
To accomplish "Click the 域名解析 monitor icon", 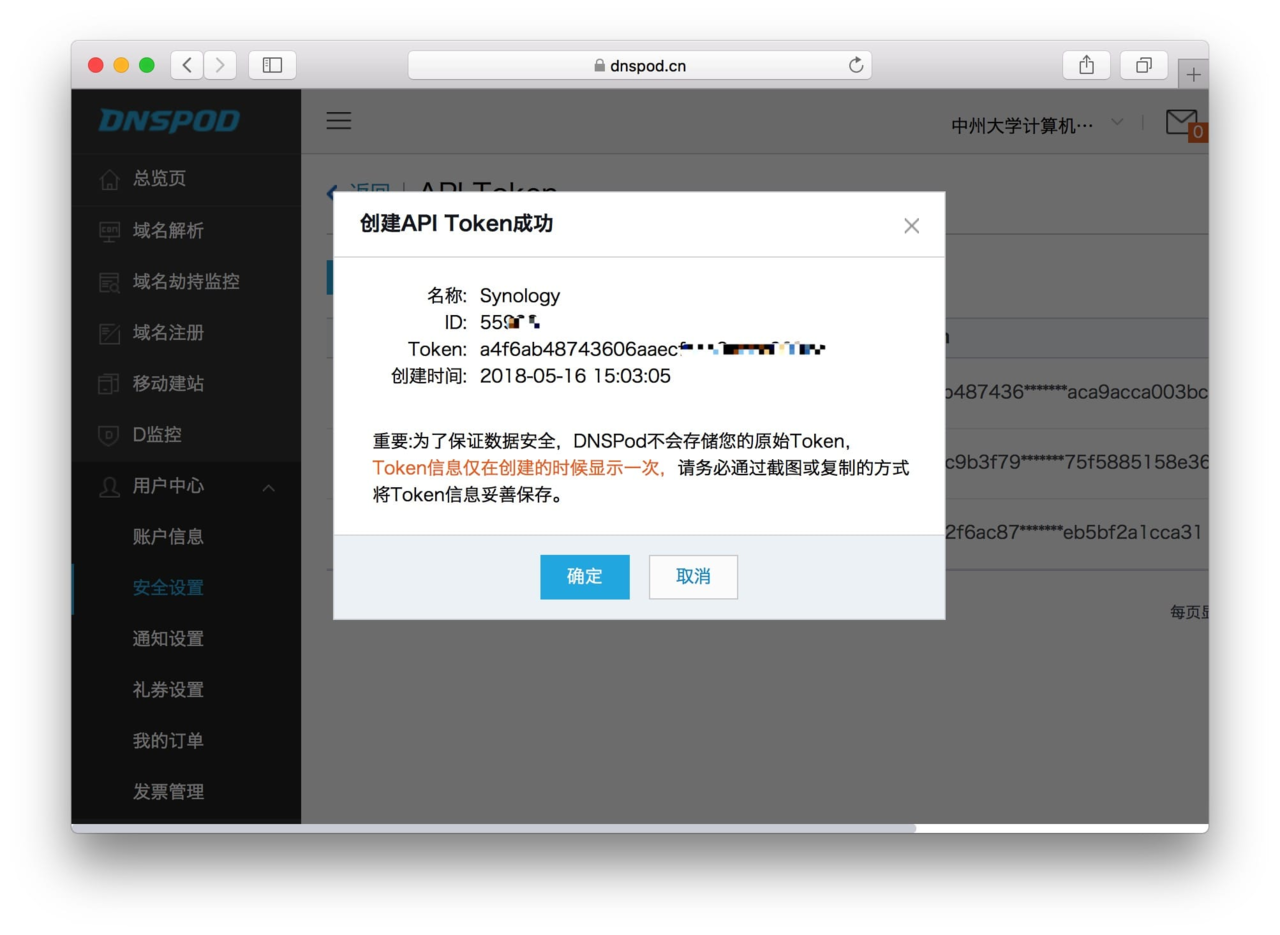I will coord(109,231).
